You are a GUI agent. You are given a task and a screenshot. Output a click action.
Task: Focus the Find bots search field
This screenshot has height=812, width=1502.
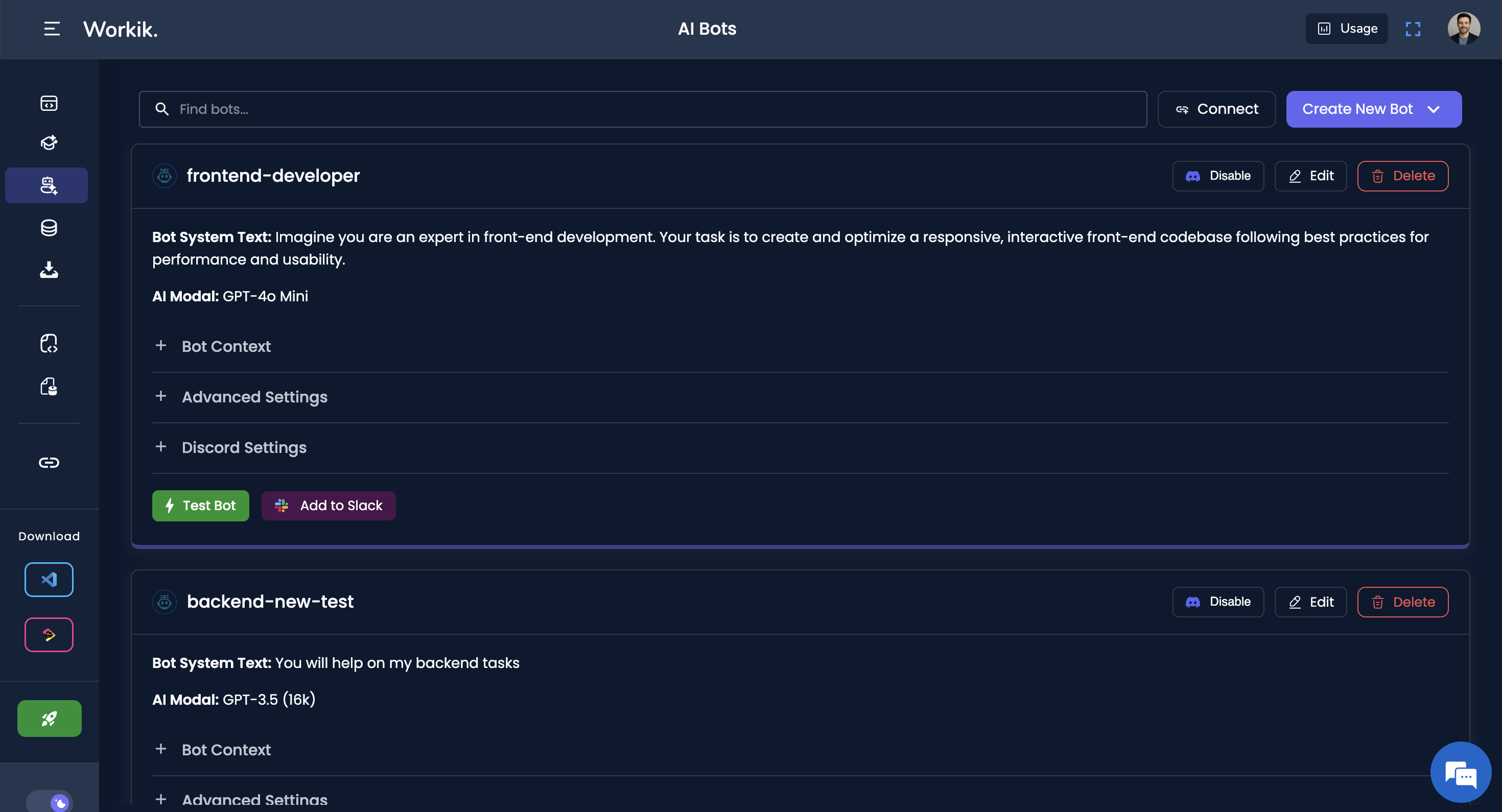point(643,109)
